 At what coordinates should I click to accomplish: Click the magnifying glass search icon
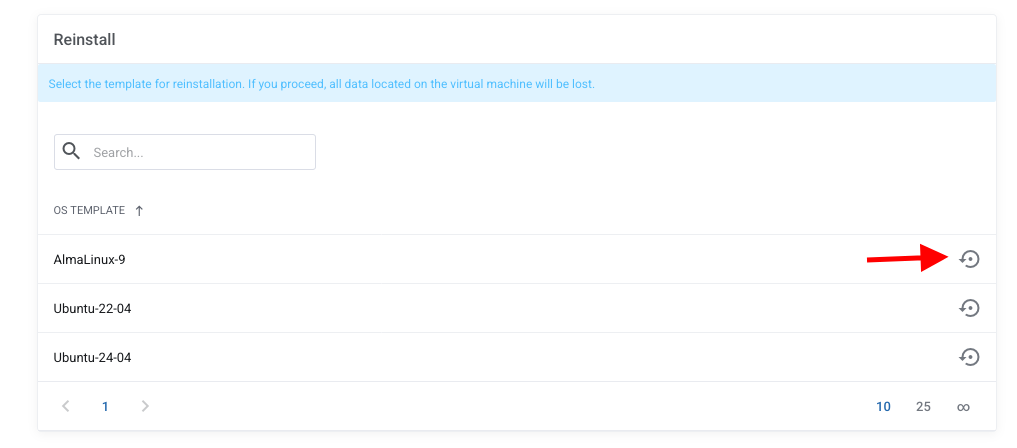(x=71, y=151)
